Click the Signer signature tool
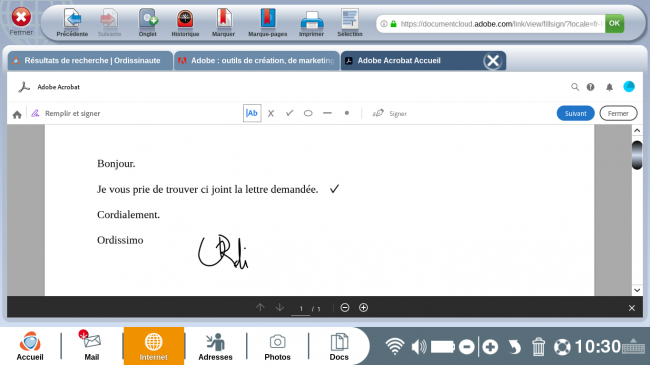650x365 pixels. pos(389,113)
